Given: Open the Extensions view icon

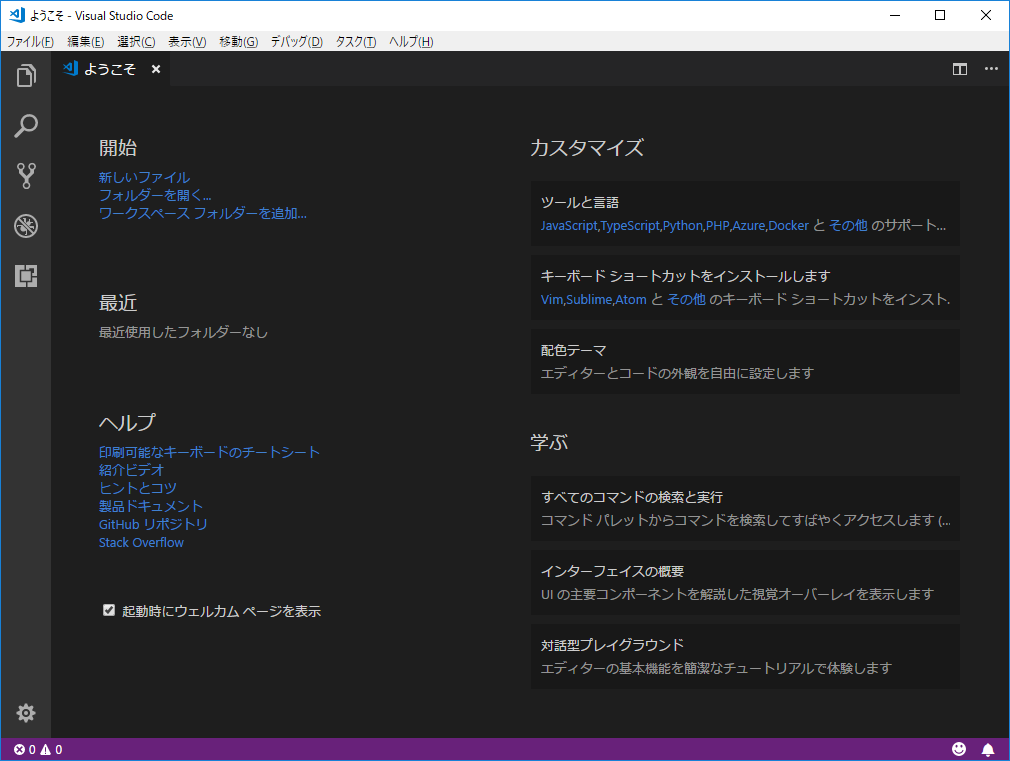Looking at the screenshot, I should [x=26, y=276].
